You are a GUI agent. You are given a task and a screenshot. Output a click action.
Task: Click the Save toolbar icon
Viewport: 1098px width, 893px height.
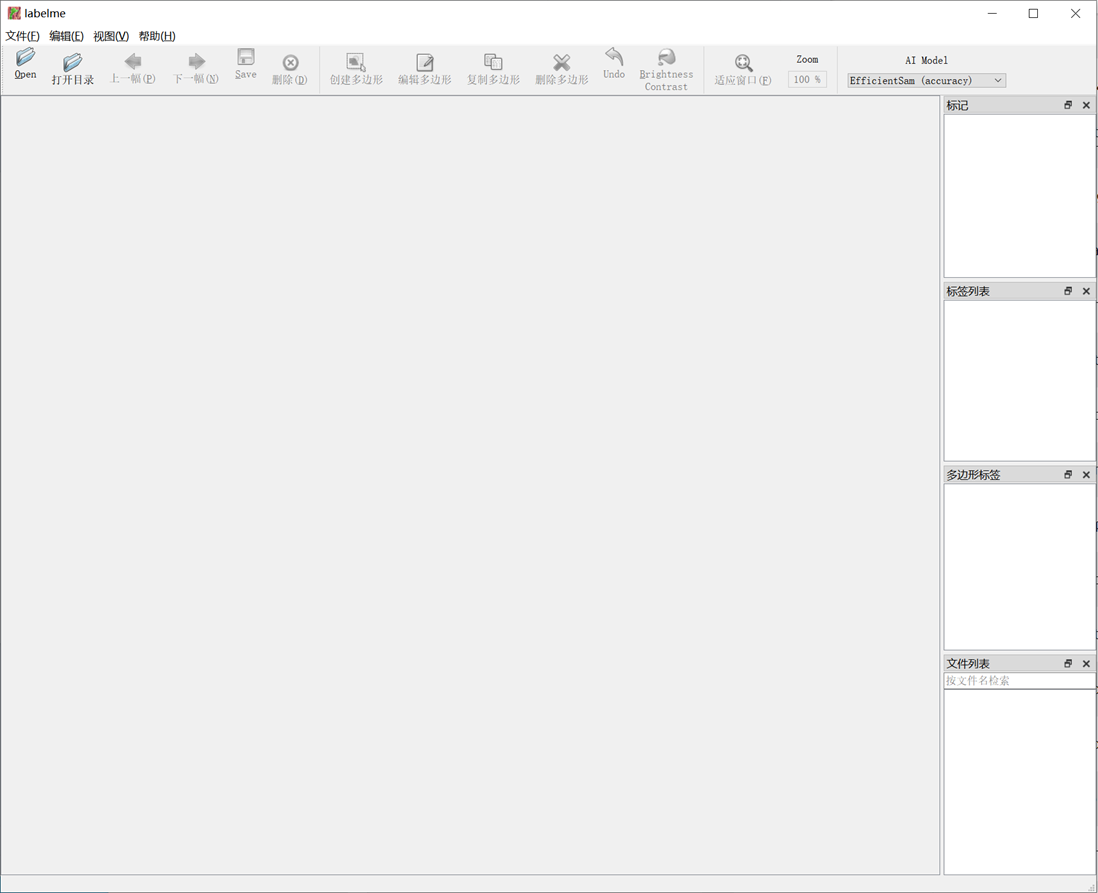(x=246, y=57)
